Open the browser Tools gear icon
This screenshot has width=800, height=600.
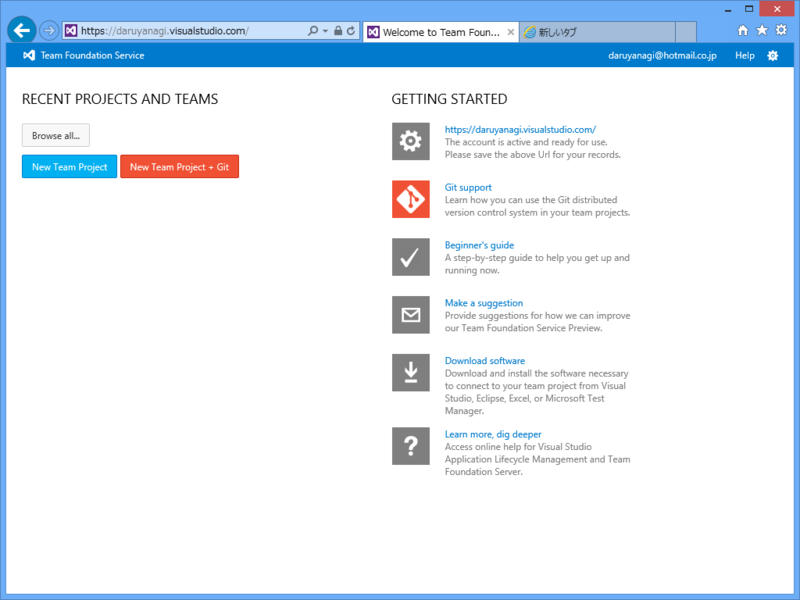[x=781, y=30]
